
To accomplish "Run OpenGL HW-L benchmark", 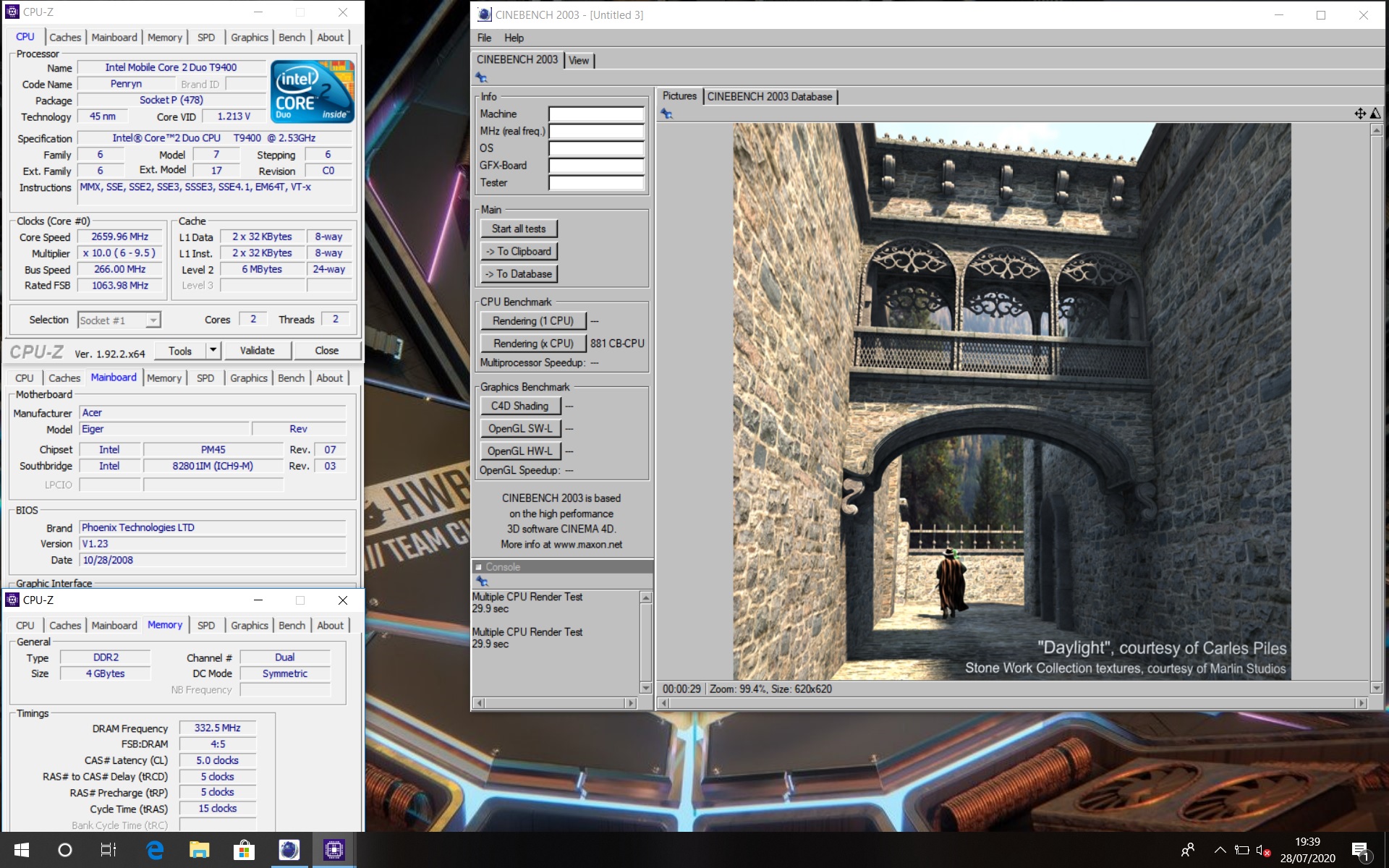I will pyautogui.click(x=520, y=451).
